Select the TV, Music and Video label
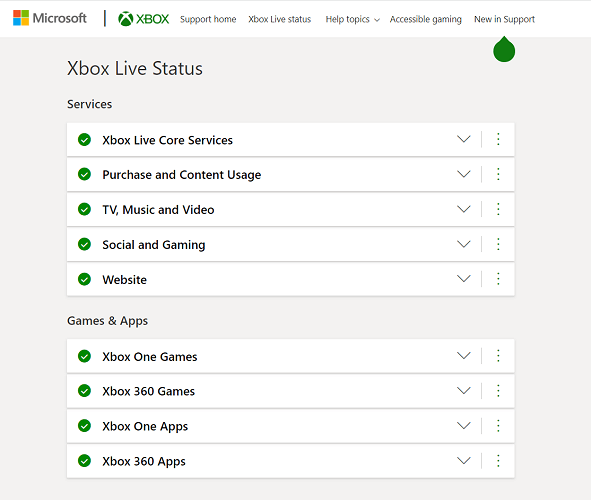The image size is (591, 500). 158,210
